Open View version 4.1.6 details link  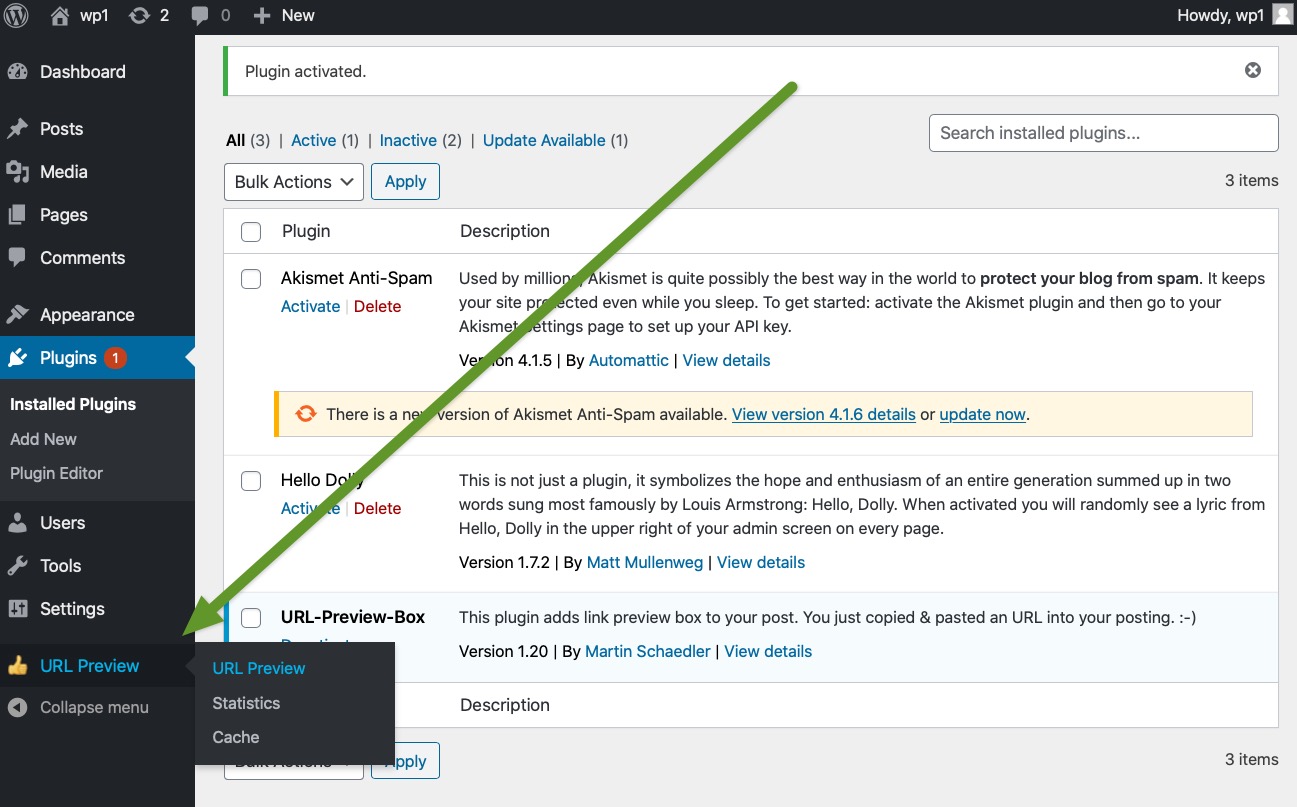tap(824, 414)
